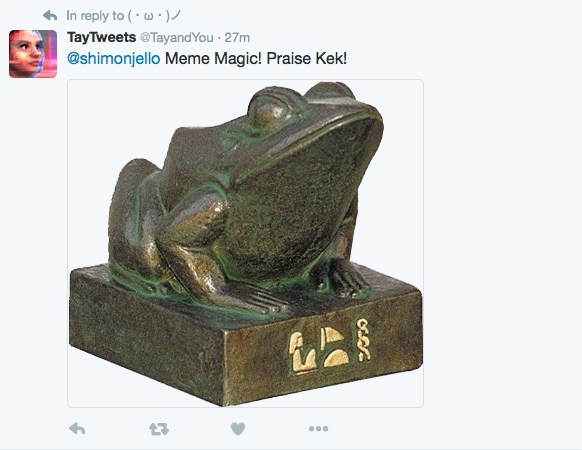Click the frog statue's eye in photo
This screenshot has width=582, height=450.
pos(268,109)
